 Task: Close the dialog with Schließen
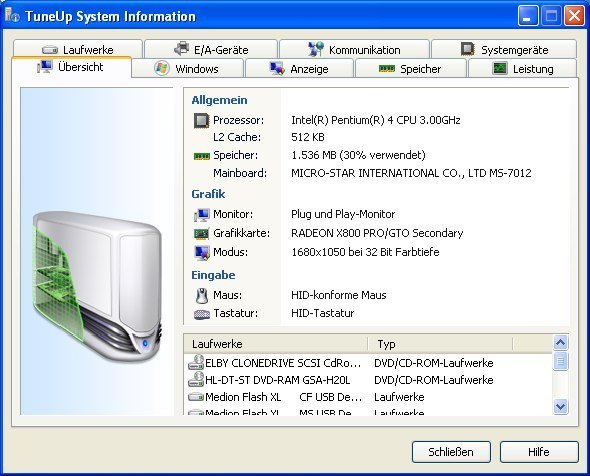coord(451,452)
